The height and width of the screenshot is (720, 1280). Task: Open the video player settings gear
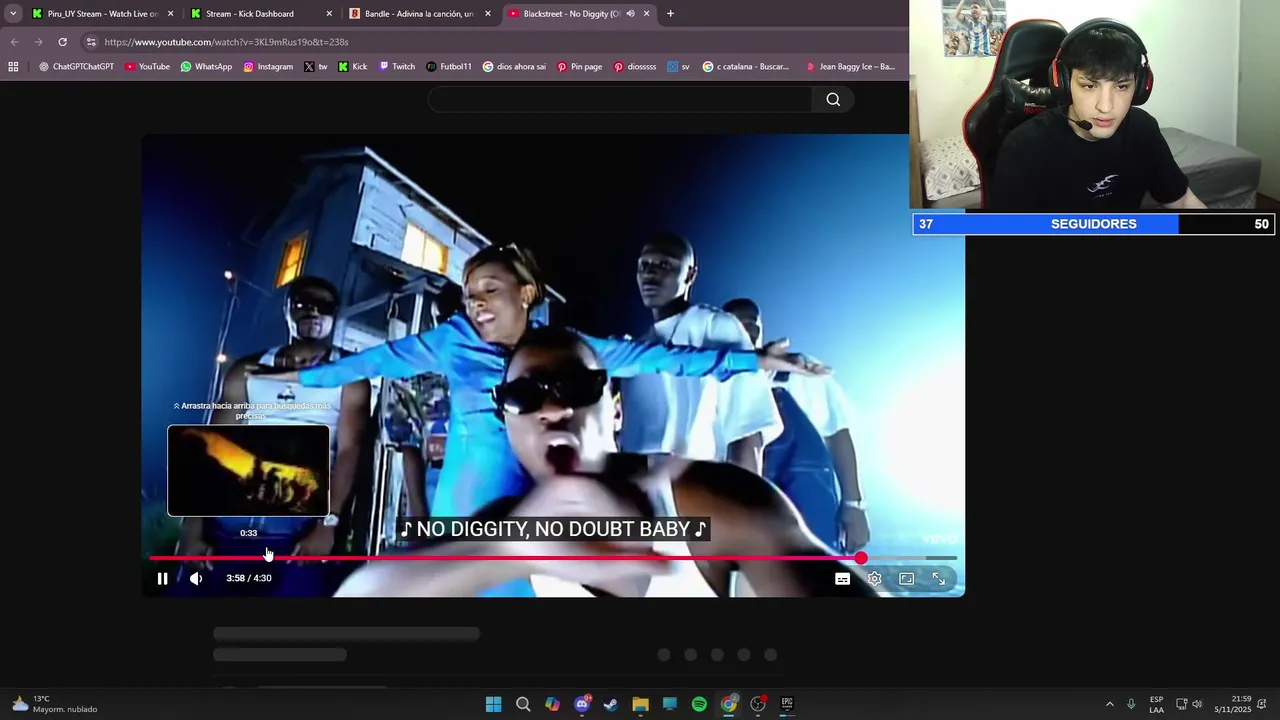874,579
